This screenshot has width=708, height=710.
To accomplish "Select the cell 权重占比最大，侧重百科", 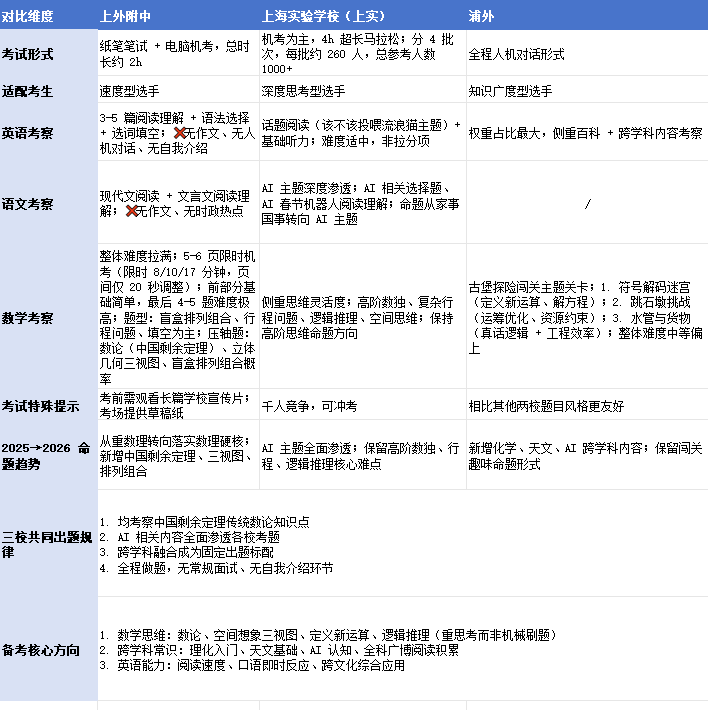I will 587,132.
